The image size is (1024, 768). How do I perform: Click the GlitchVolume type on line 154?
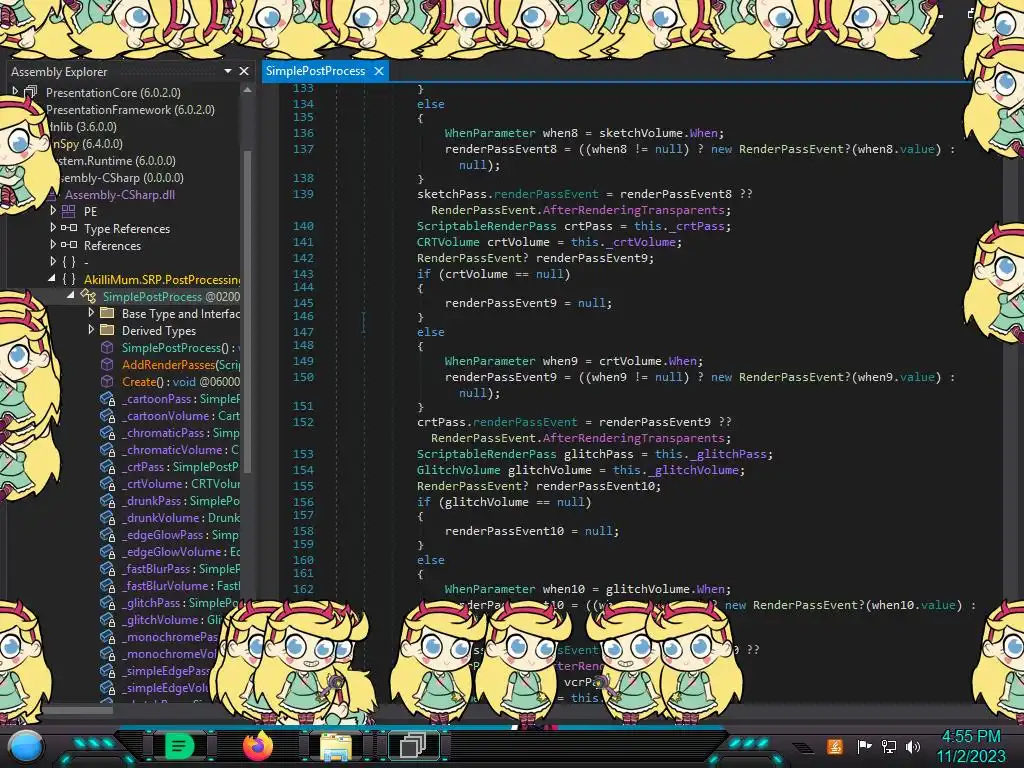458,470
